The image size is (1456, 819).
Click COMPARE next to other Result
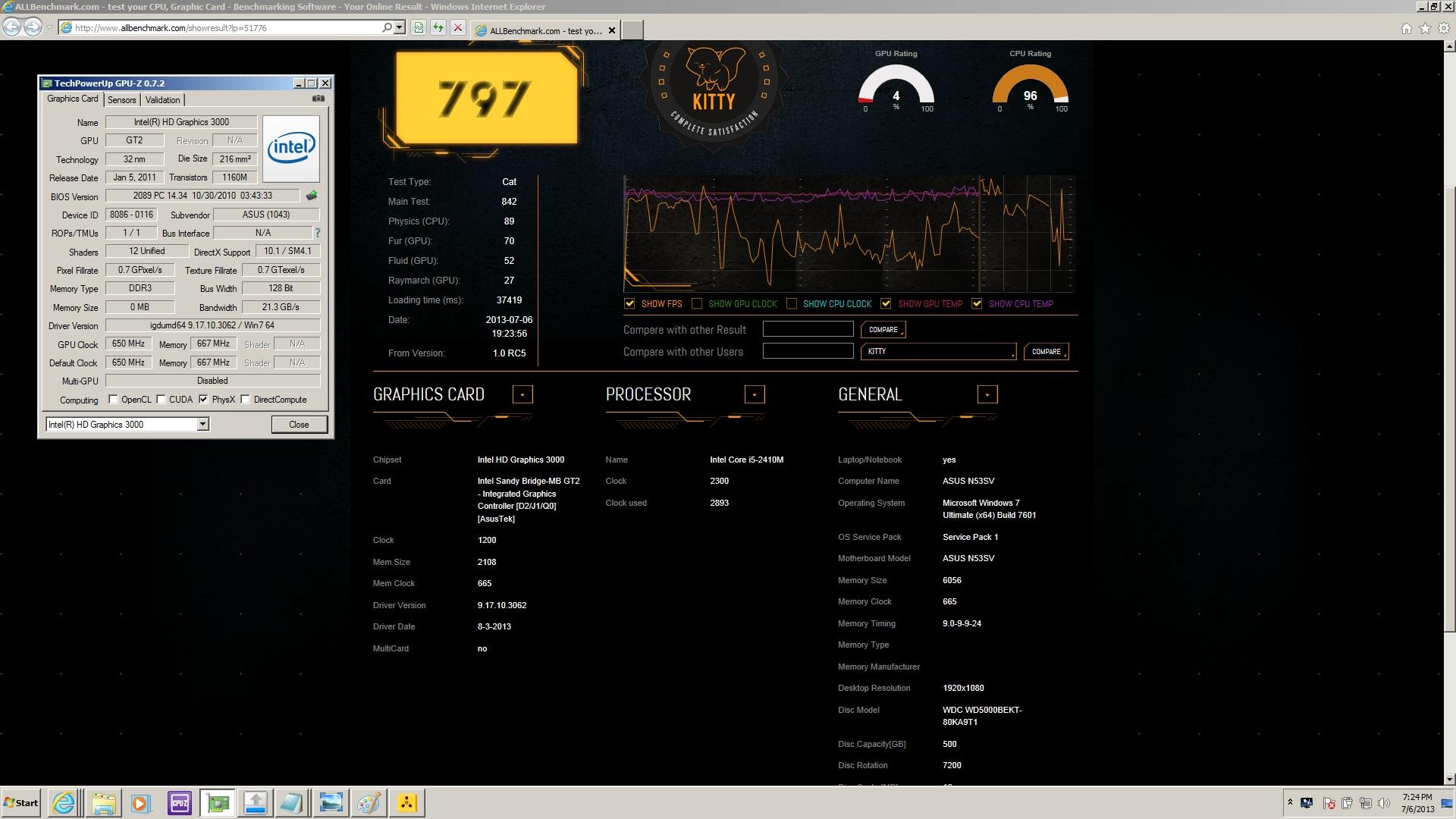[x=883, y=330]
